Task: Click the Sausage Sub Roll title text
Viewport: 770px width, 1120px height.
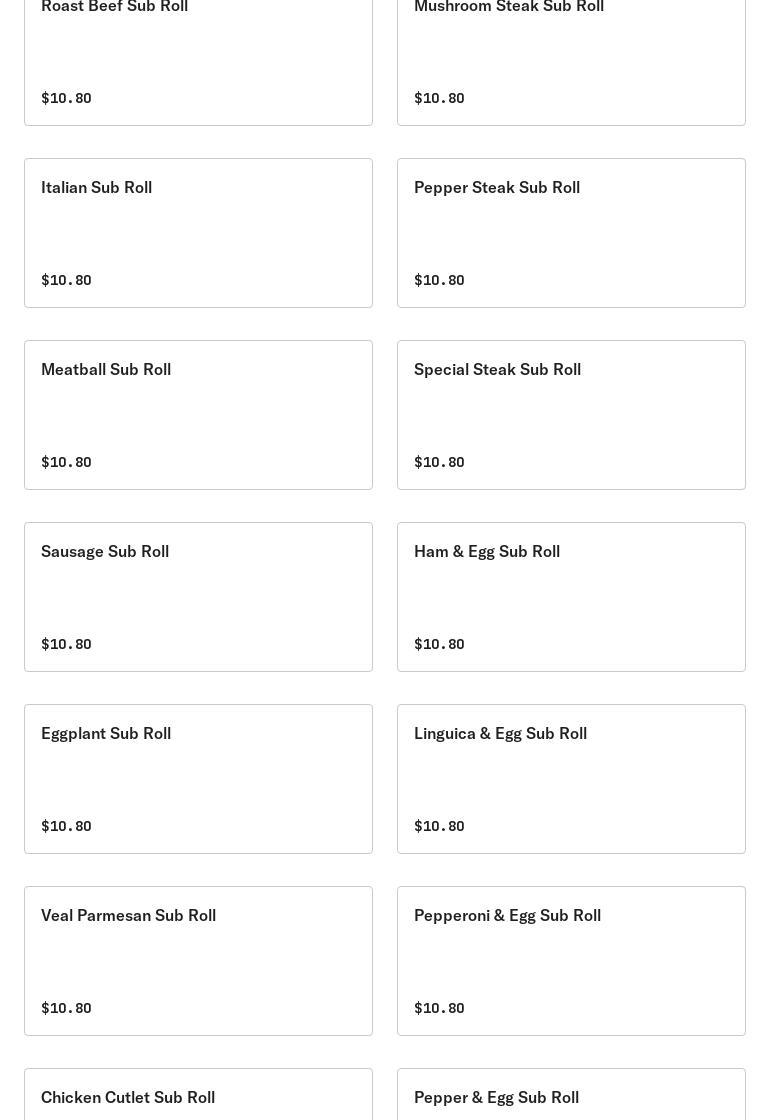Action: tap(105, 551)
